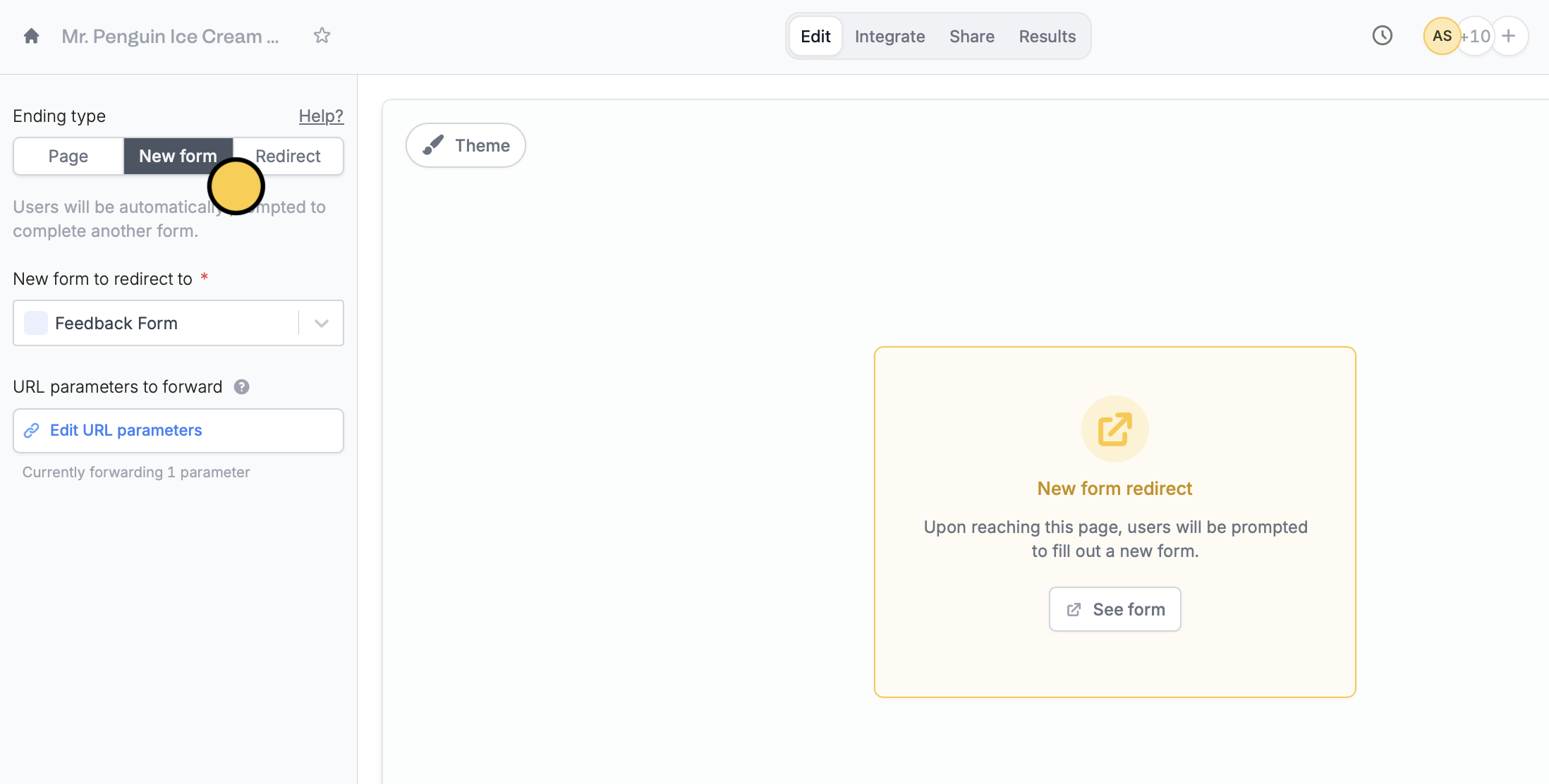Click the URL parameters help question icon

[x=241, y=387]
